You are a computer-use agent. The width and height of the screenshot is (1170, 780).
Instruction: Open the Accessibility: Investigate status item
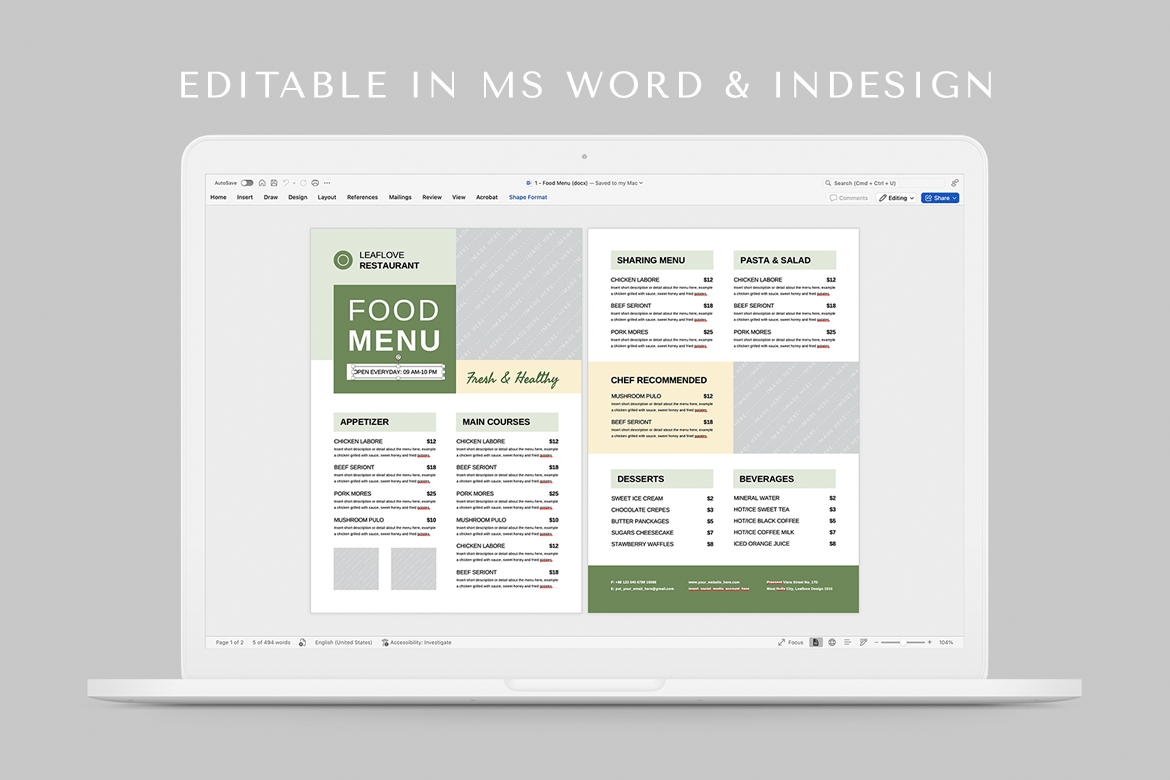point(416,643)
